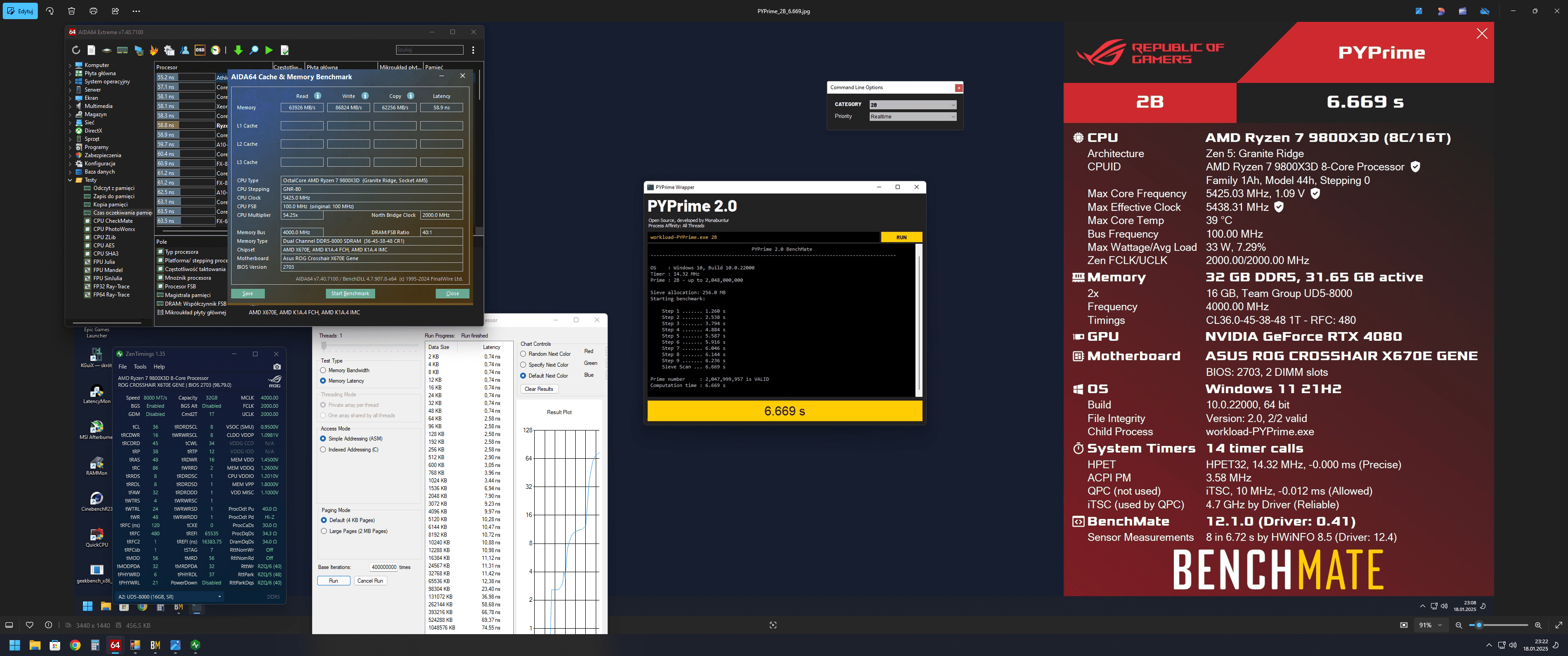Click the Szukaj search field in AIDA64
This screenshot has width=1568, height=656.
[x=429, y=50]
